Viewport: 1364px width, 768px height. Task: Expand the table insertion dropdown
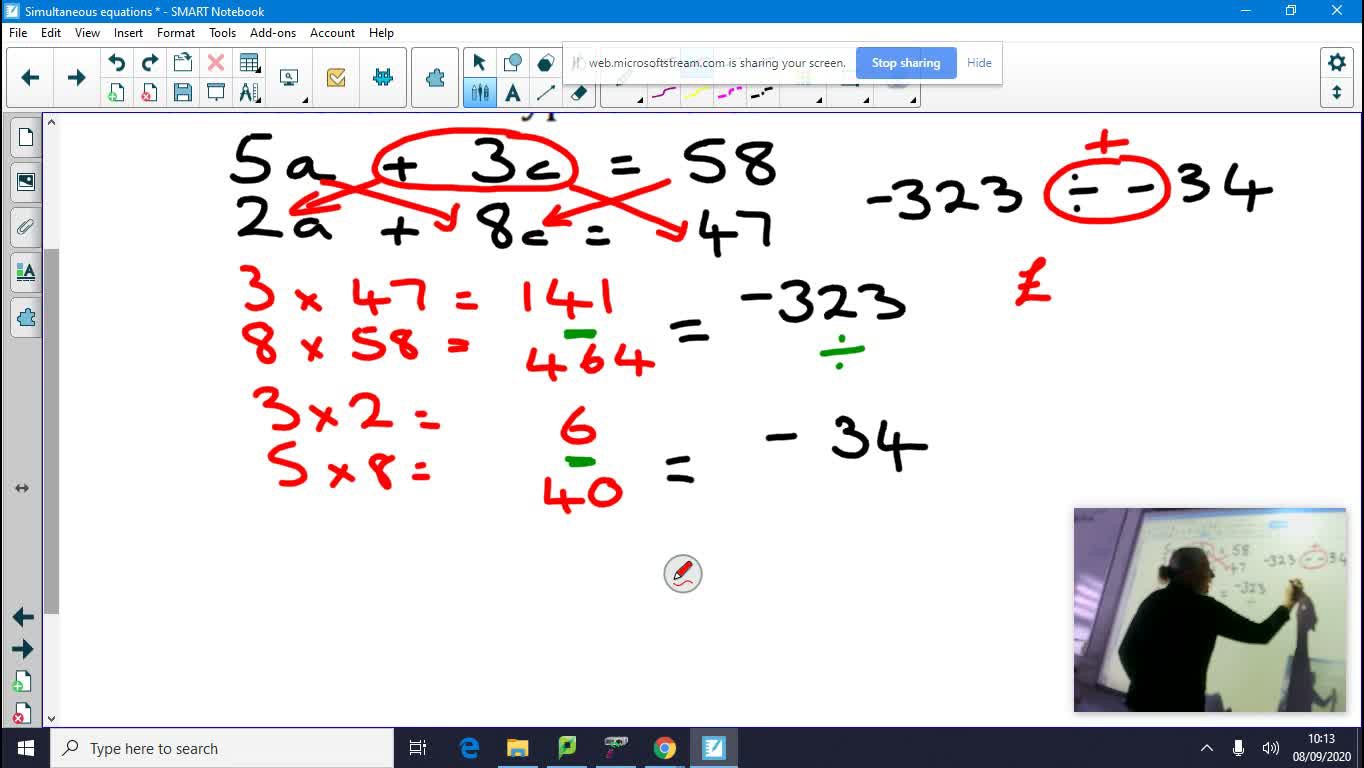[257, 70]
